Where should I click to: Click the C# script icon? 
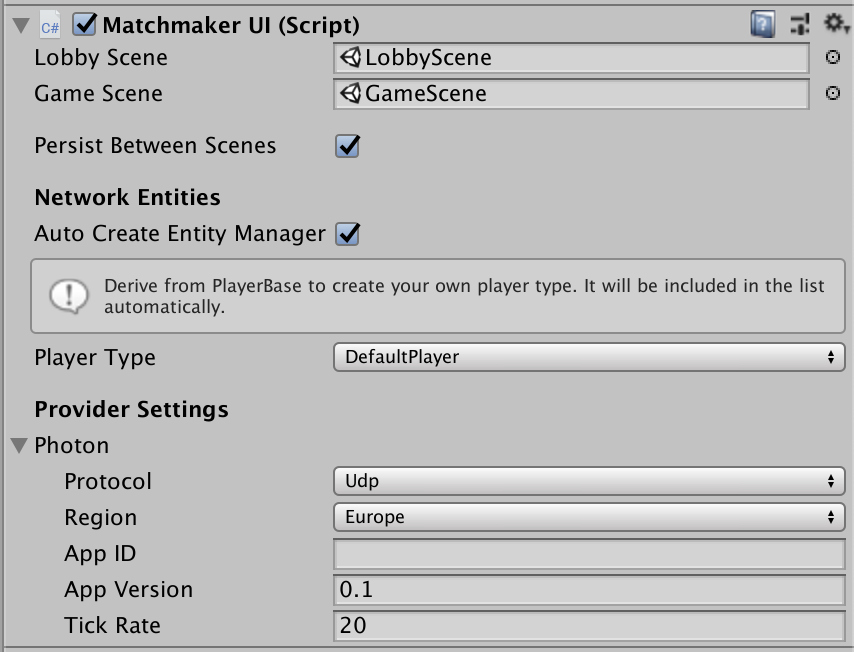coord(50,26)
